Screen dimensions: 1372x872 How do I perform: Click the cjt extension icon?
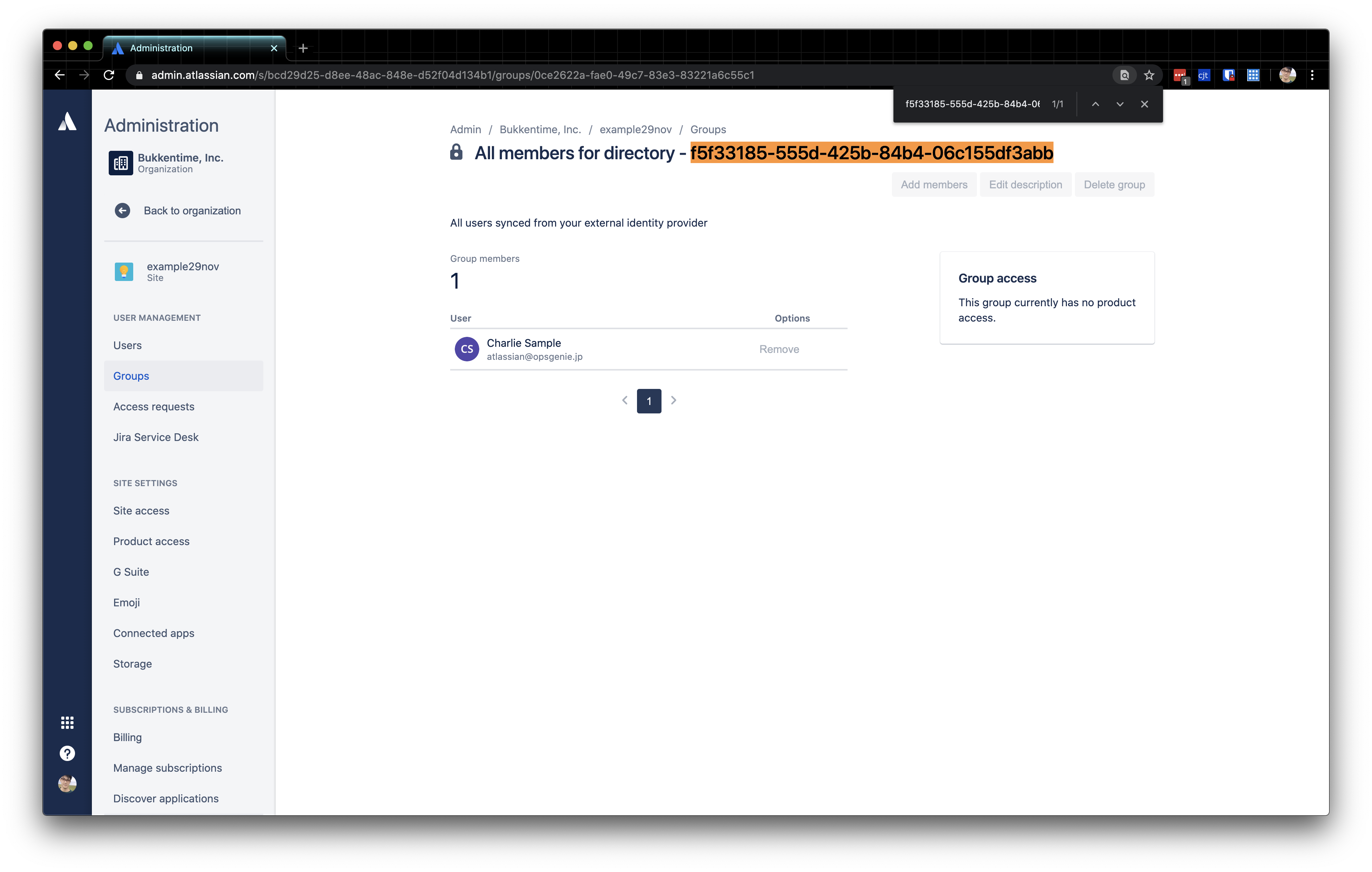pyautogui.click(x=1204, y=75)
